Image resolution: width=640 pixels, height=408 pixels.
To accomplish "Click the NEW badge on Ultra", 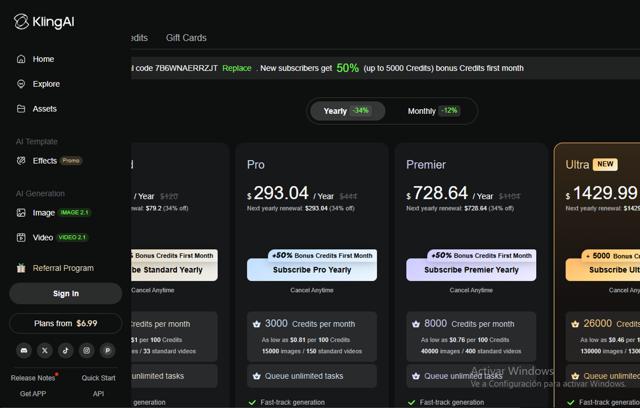I will point(605,164).
